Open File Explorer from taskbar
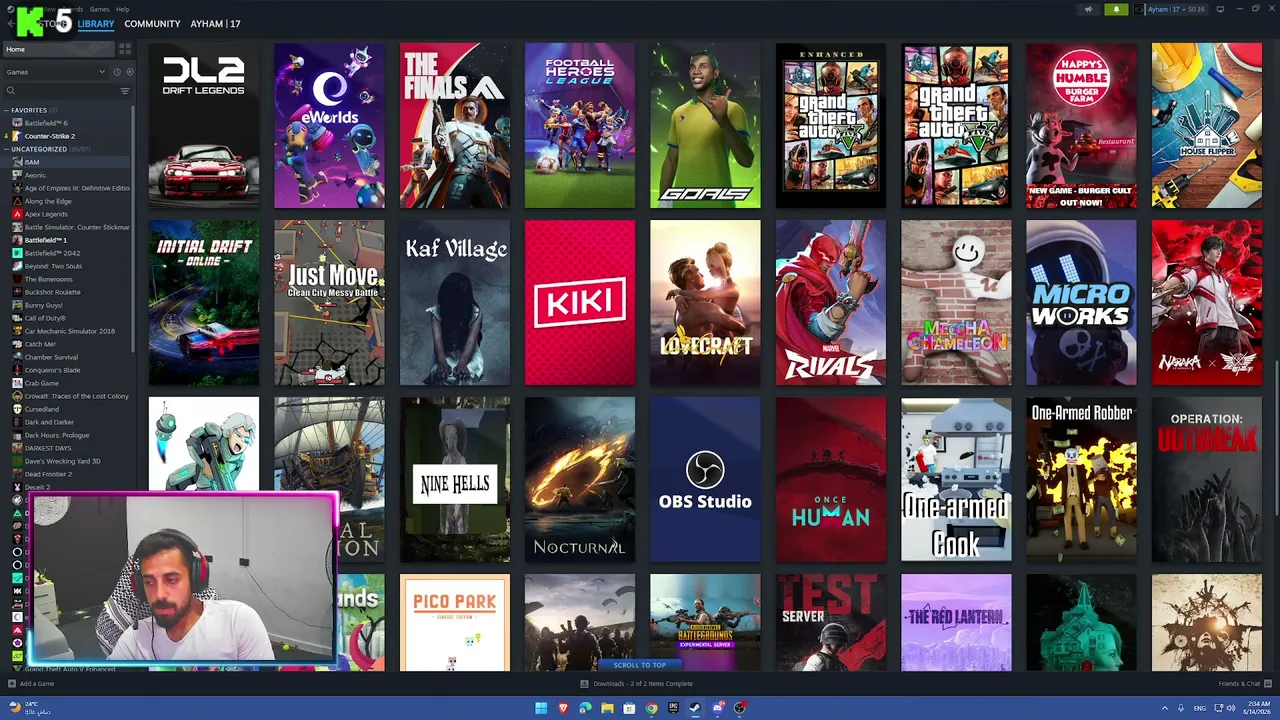Image resolution: width=1280 pixels, height=720 pixels. 607,708
